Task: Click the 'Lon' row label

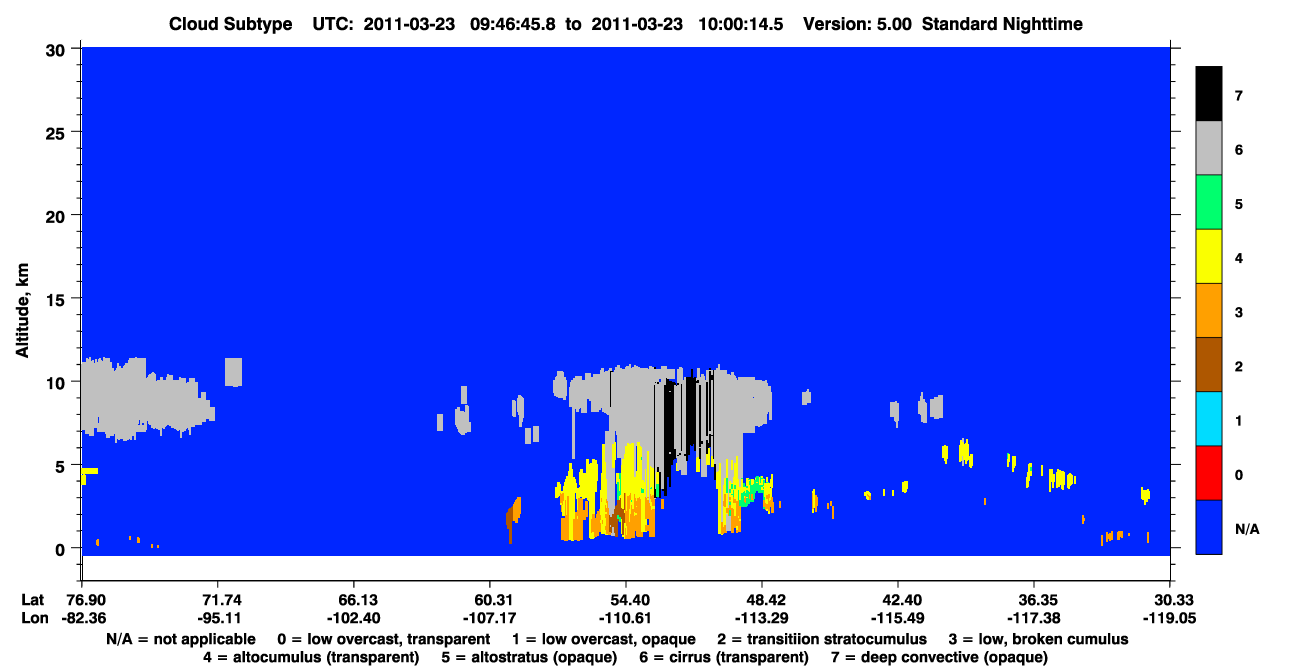Action: coord(33,617)
